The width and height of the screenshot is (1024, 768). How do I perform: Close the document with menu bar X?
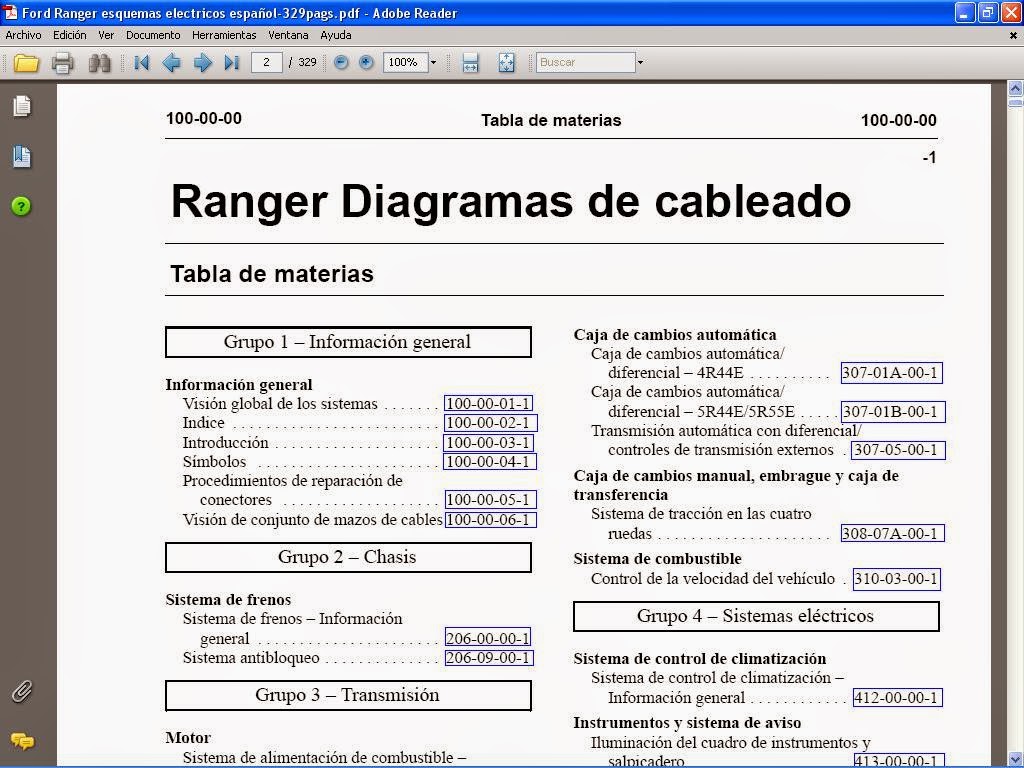click(x=1014, y=36)
